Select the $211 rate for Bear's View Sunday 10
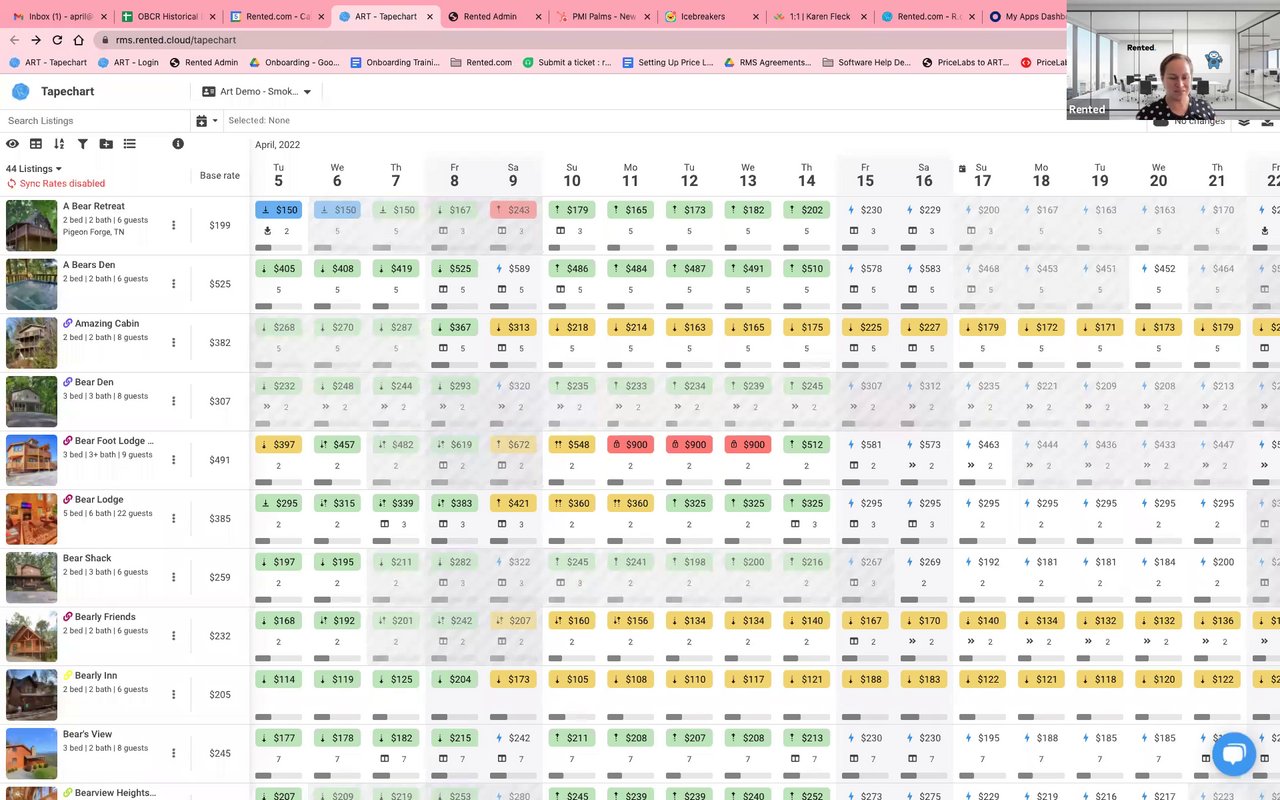 572,738
